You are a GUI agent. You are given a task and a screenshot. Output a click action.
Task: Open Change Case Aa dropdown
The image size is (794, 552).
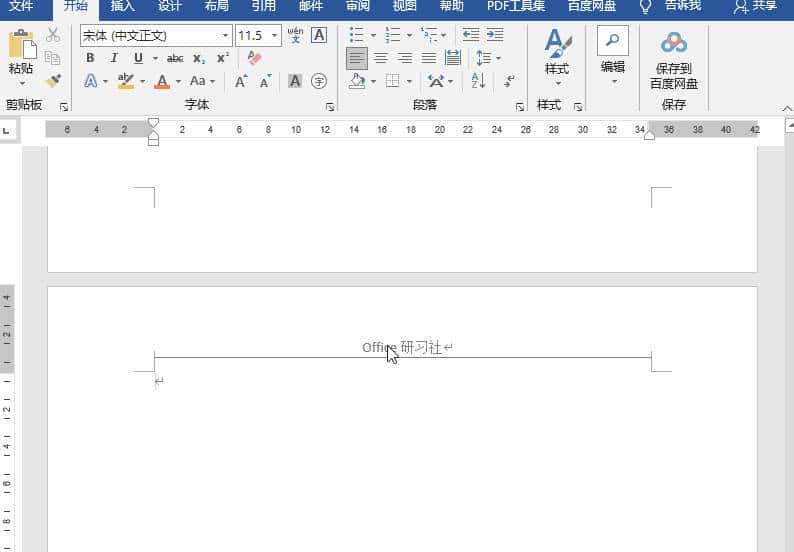coord(202,81)
